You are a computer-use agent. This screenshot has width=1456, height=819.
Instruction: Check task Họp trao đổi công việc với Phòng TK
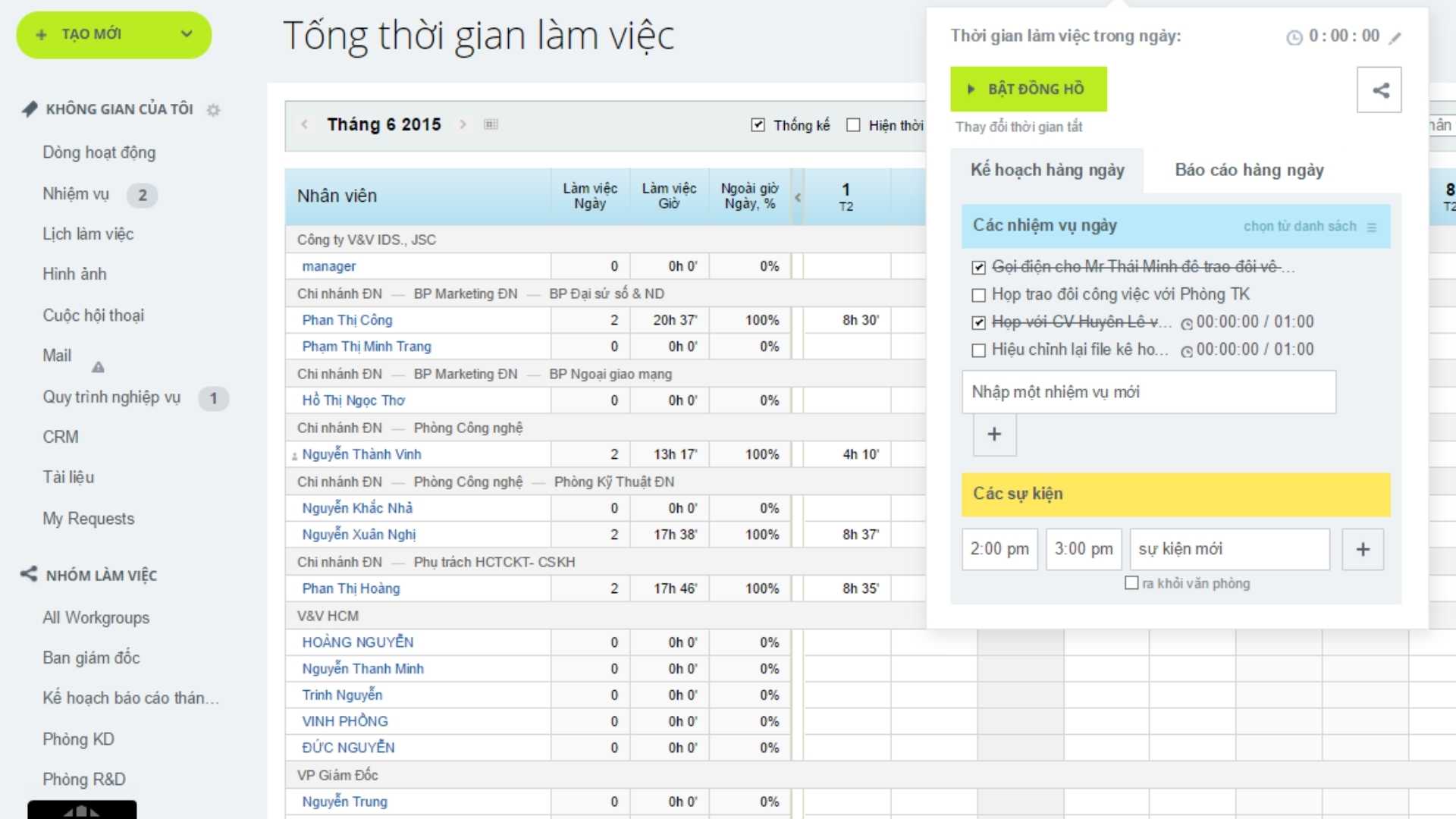pyautogui.click(x=978, y=295)
